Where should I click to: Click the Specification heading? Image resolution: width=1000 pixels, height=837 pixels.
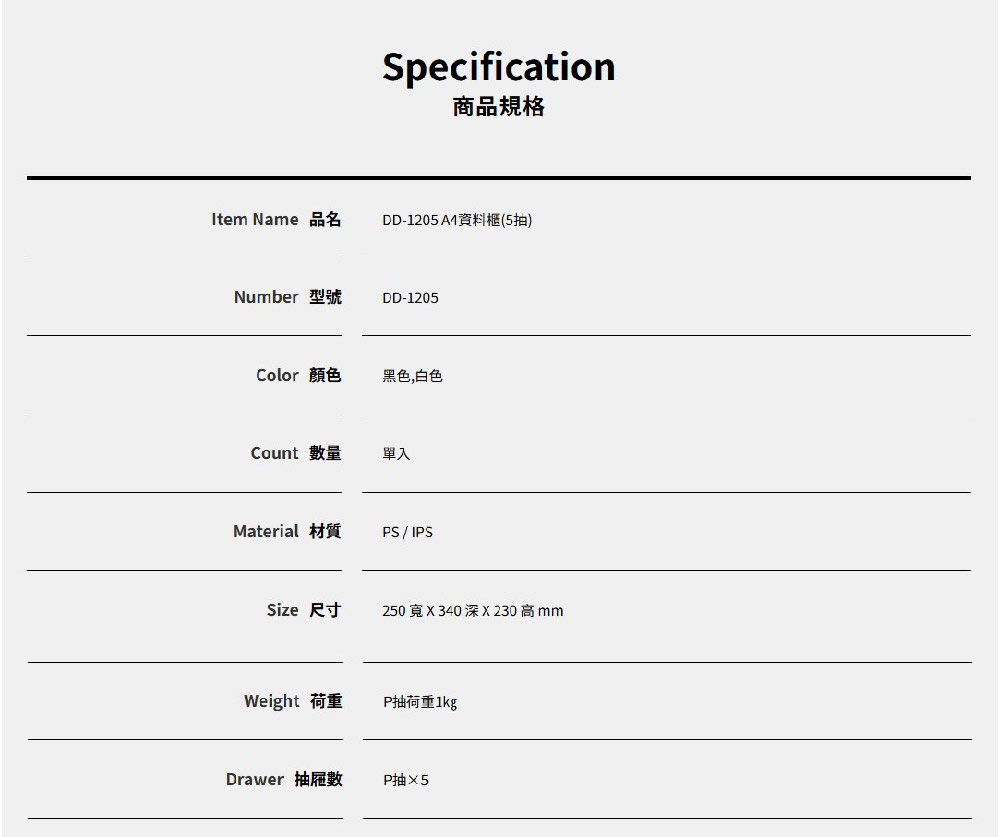[x=499, y=67]
